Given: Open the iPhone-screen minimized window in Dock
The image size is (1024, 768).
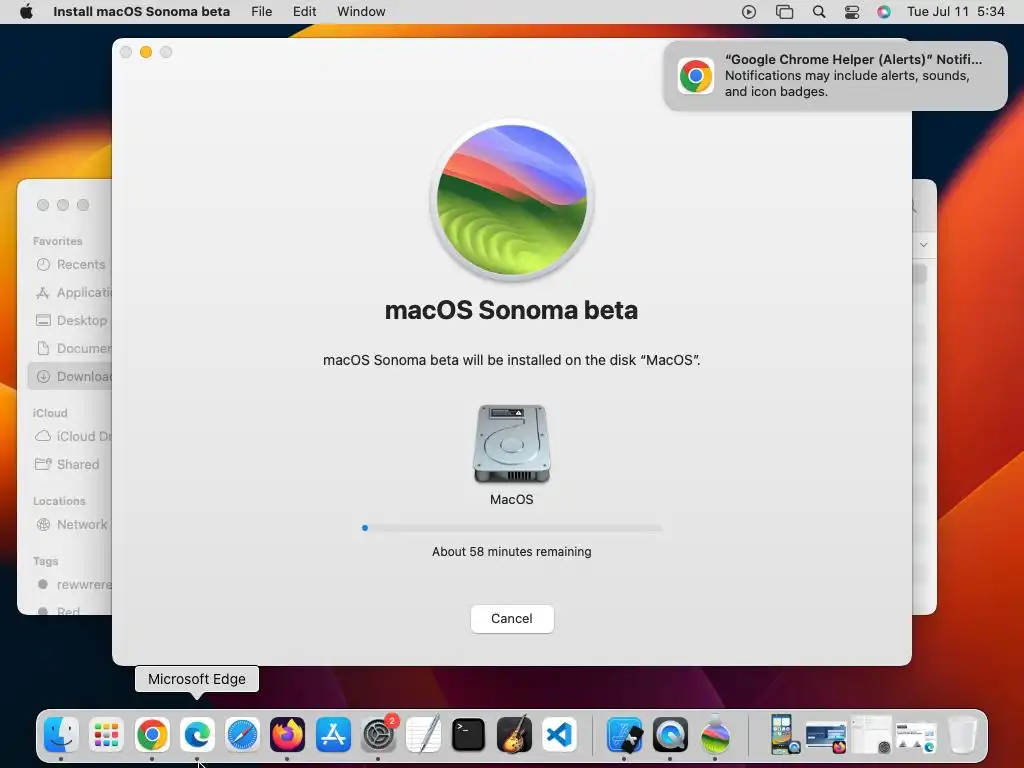Looking at the screenshot, I should pos(782,734).
